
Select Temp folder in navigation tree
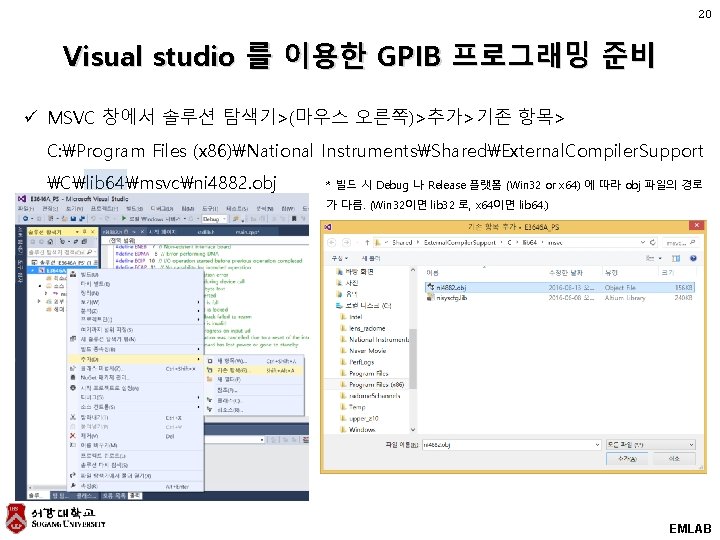click(x=353, y=407)
